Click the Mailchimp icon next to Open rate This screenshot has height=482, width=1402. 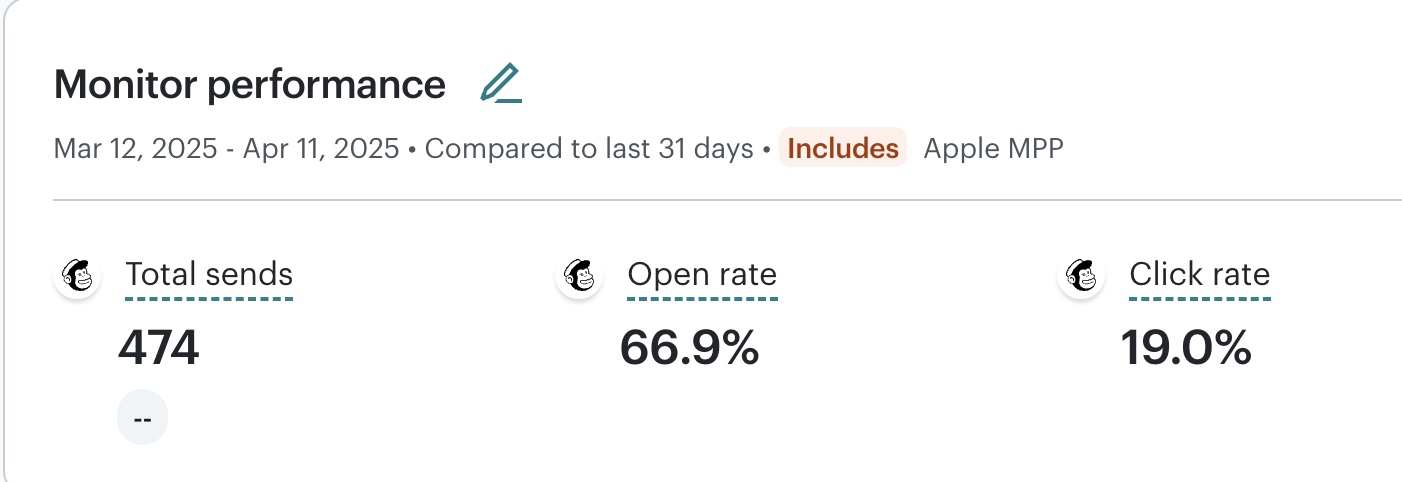pos(579,275)
